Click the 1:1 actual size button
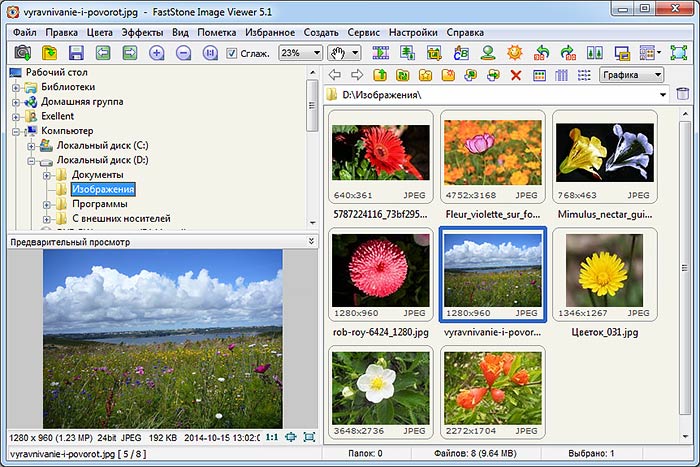Screen dimensions: 700x467 (x=271, y=437)
